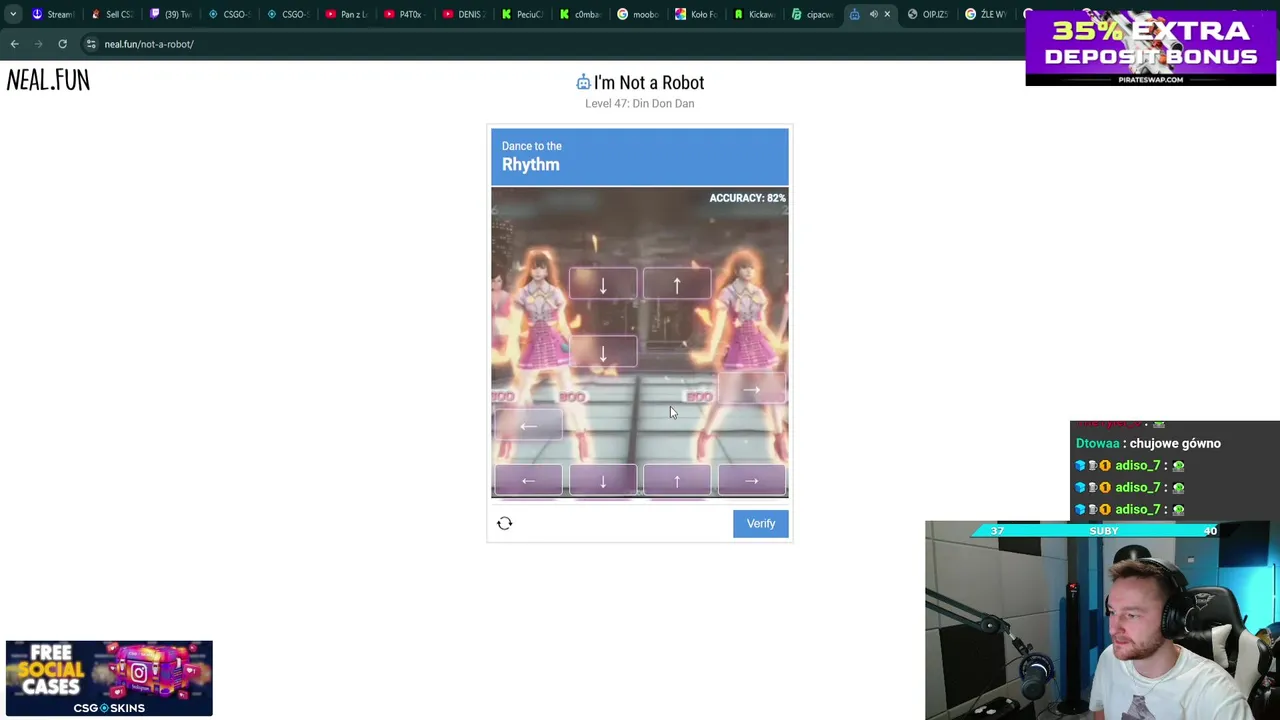Click the 35% Extra Deposit Bonus banner
The width and height of the screenshot is (1280, 720).
coord(1151,48)
